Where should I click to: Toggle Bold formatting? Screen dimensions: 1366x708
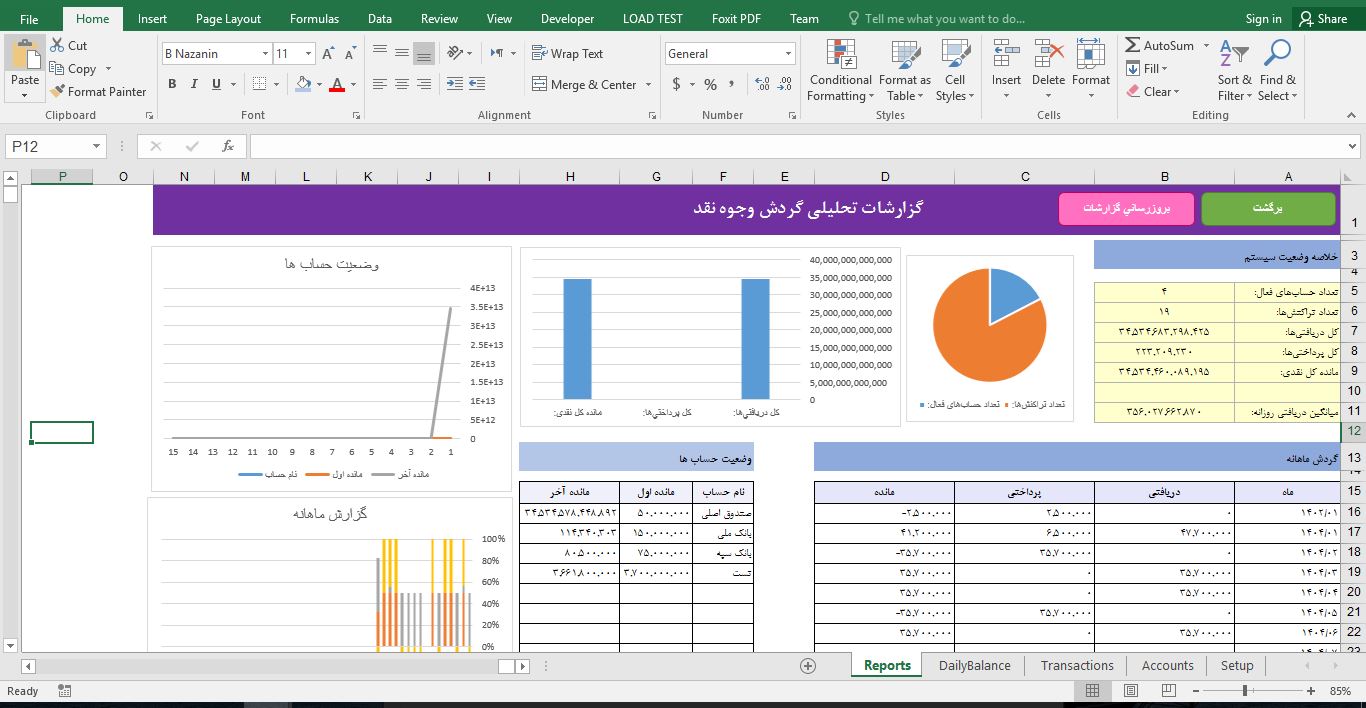point(172,85)
